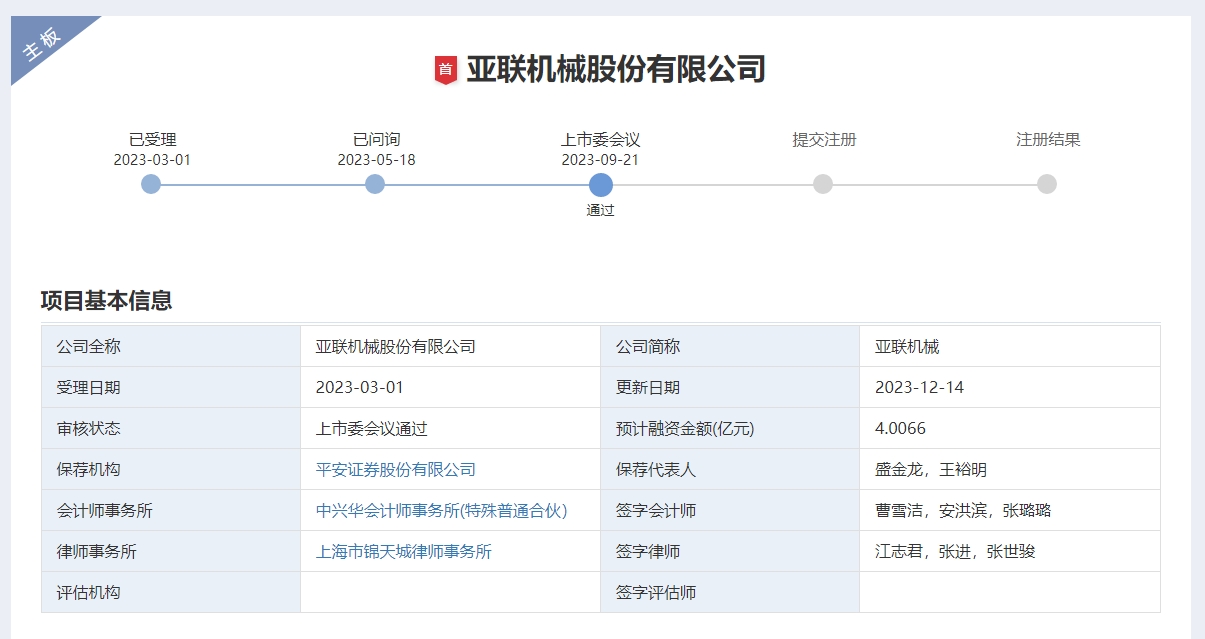Viewport: 1205px width, 639px height.
Task: Click the 签字评估师 table label
Action: (656, 593)
